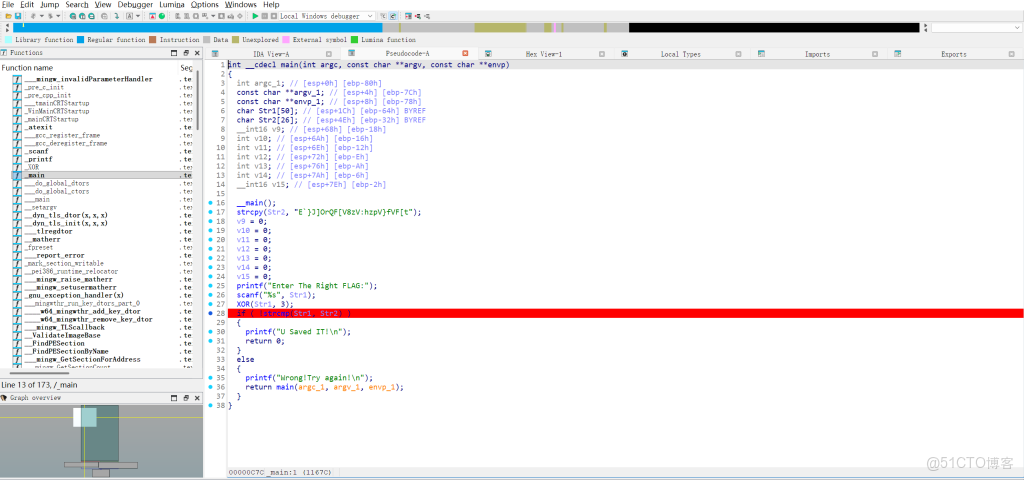Close the Graph overview panel
Image resolution: width=1024 pixels, height=480 pixels.
[197, 398]
